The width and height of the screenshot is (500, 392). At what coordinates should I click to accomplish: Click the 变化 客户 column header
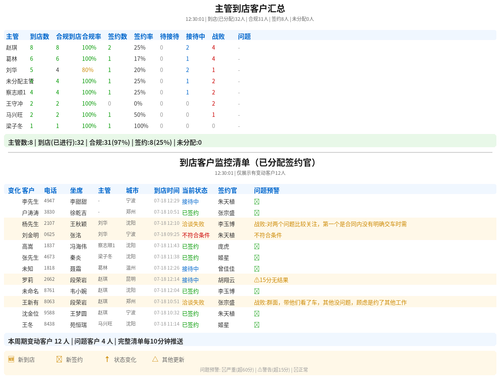[x=21, y=190]
